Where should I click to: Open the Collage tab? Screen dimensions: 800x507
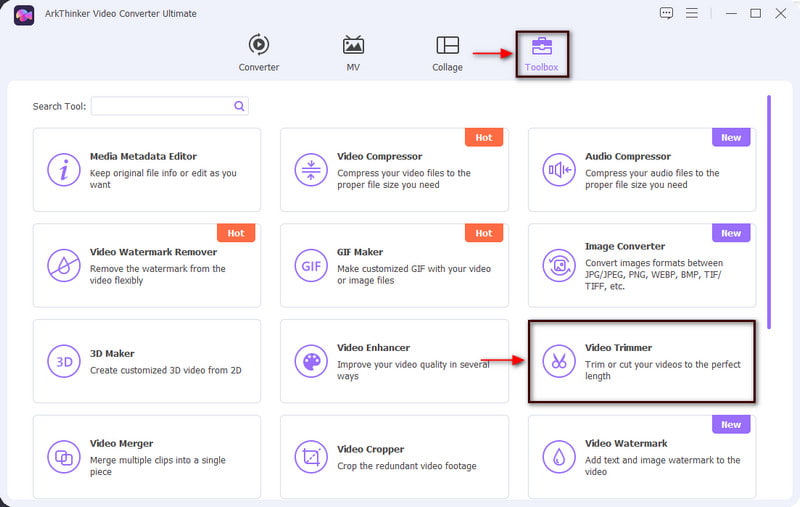[x=447, y=53]
